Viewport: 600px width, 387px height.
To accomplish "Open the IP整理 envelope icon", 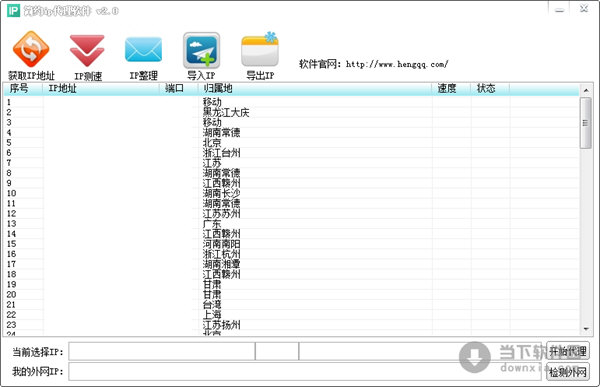I will click(143, 49).
